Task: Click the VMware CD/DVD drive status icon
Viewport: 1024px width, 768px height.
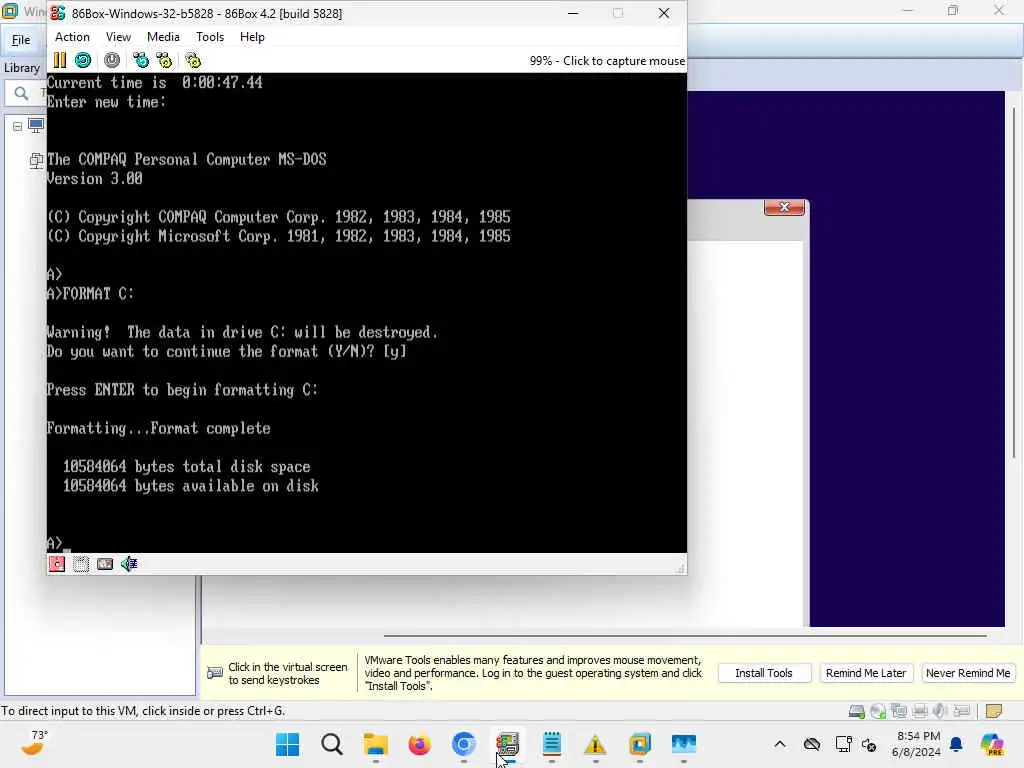Action: [x=878, y=711]
